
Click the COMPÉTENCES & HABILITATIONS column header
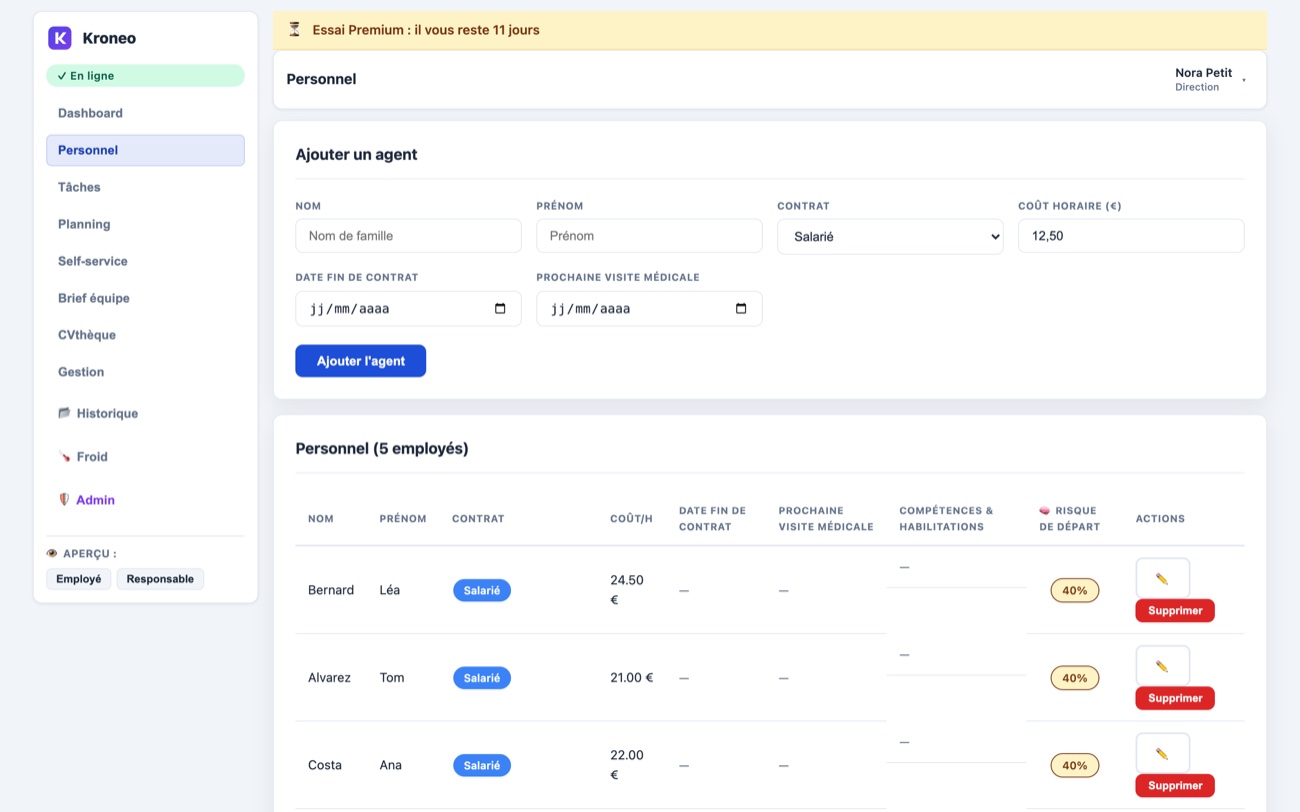(x=946, y=519)
